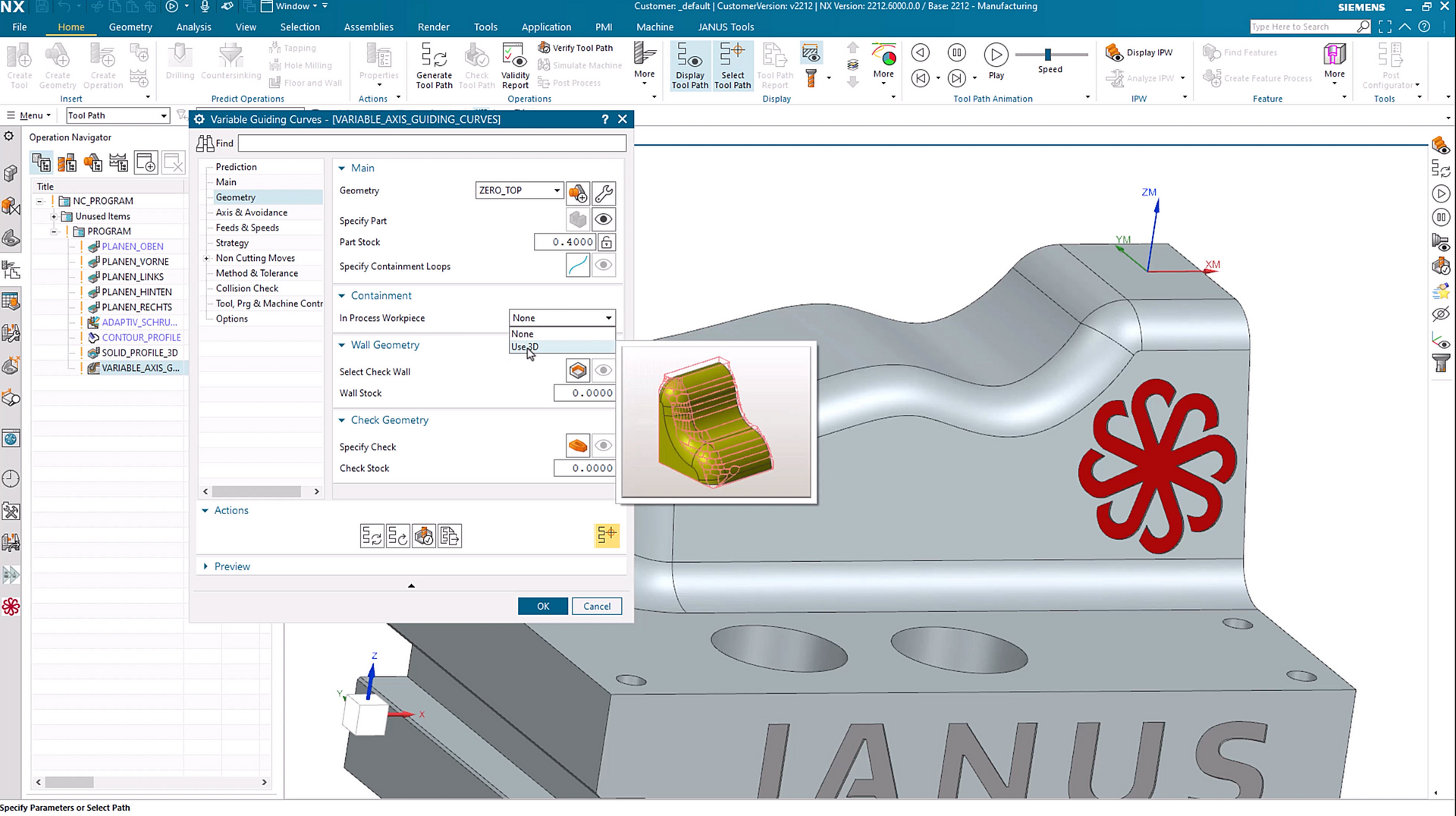The width and height of the screenshot is (1456, 816).
Task: Collapse Containment section
Action: click(342, 296)
